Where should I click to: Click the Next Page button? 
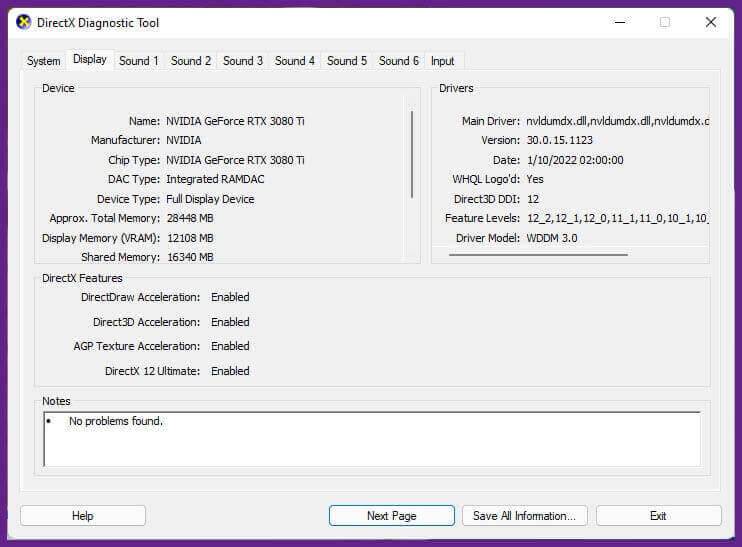392,515
